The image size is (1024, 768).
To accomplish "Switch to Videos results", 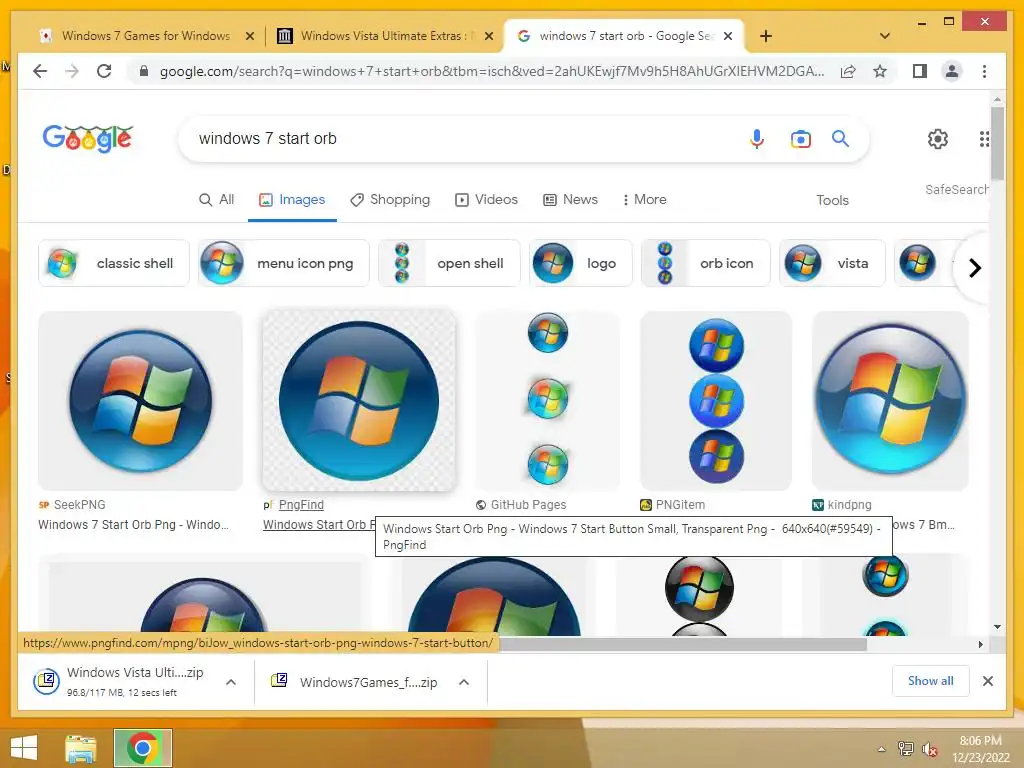I will (x=487, y=199).
